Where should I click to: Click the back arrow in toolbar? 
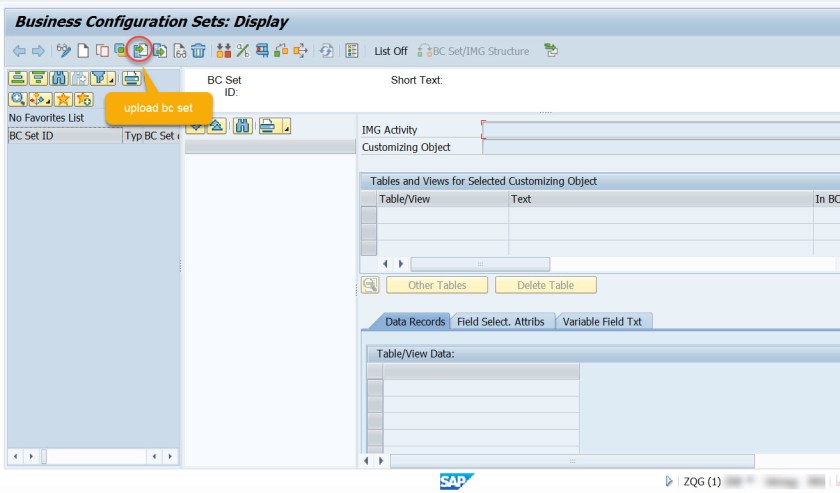click(x=18, y=51)
